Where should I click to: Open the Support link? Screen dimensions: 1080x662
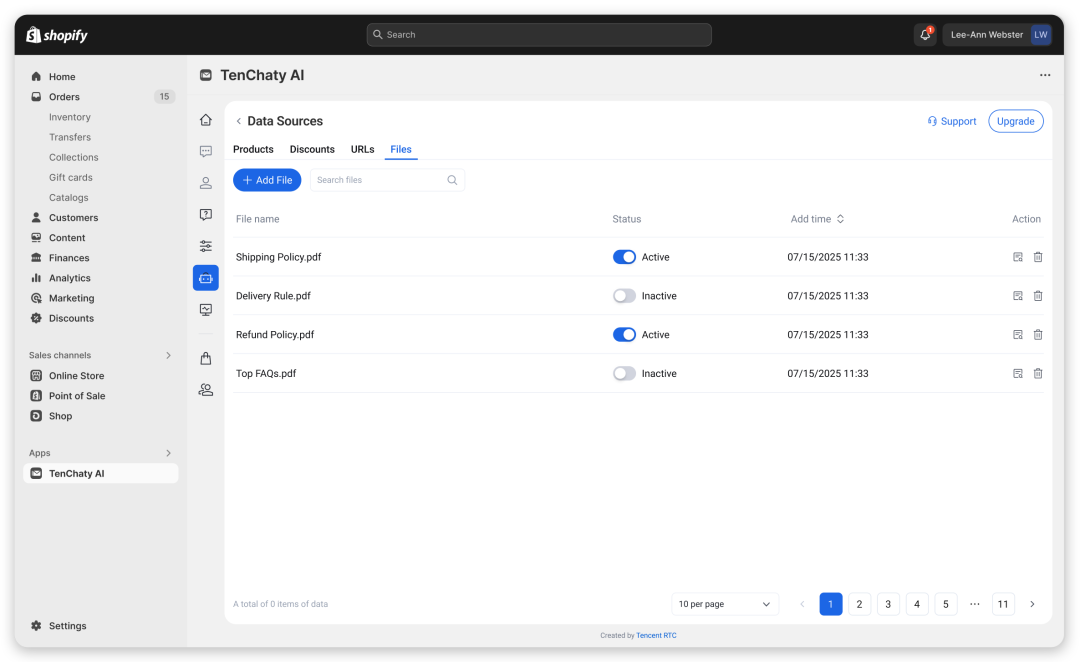coord(951,121)
